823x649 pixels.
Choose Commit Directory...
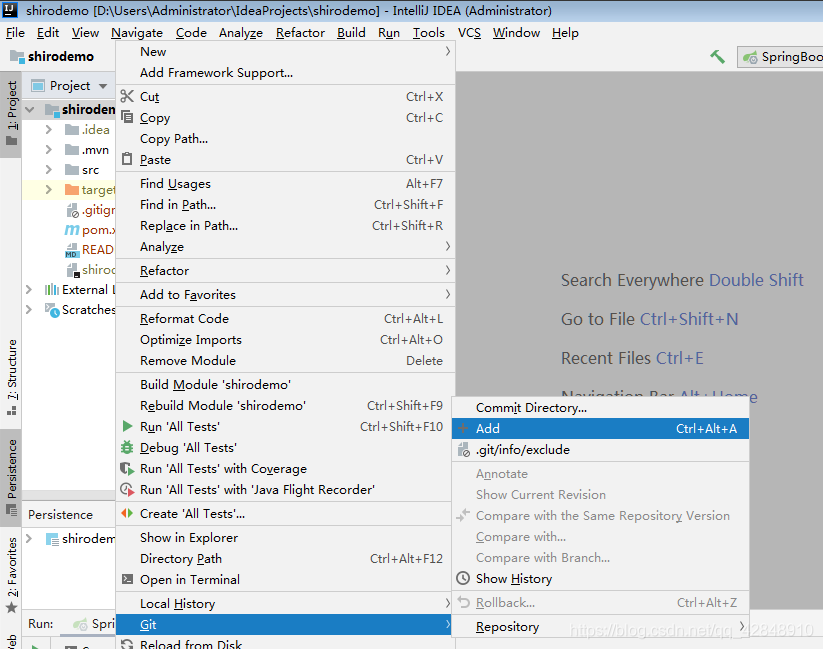point(600,407)
